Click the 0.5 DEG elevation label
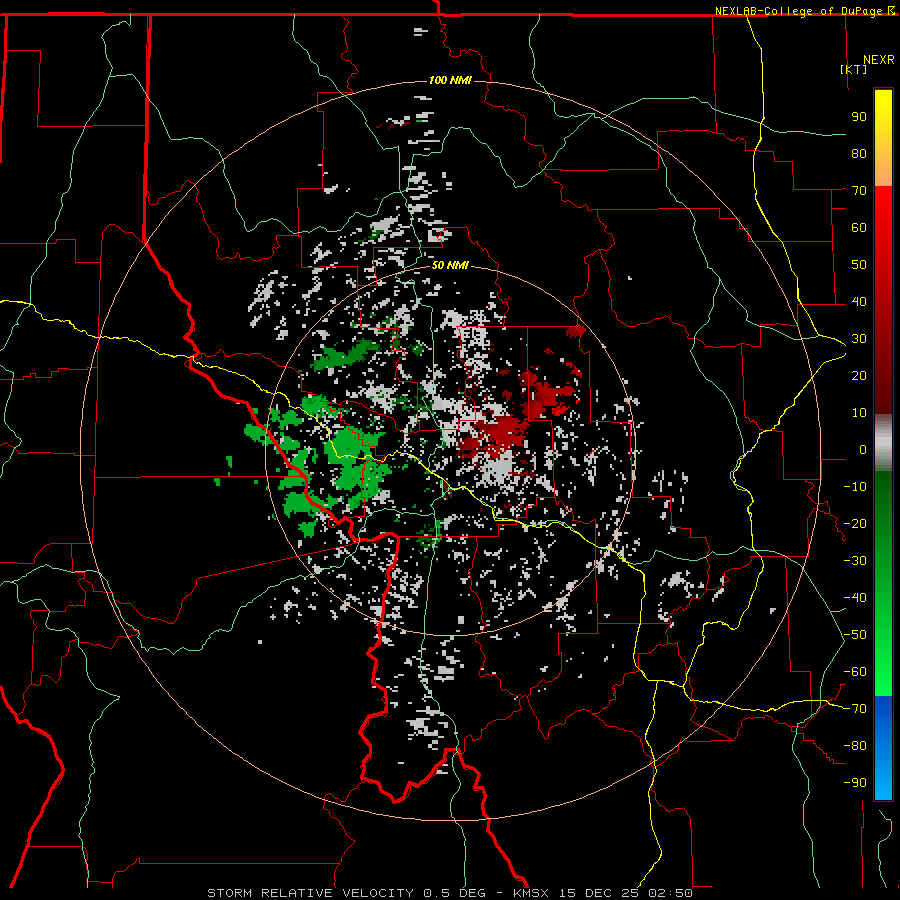The image size is (900, 900). 454,893
